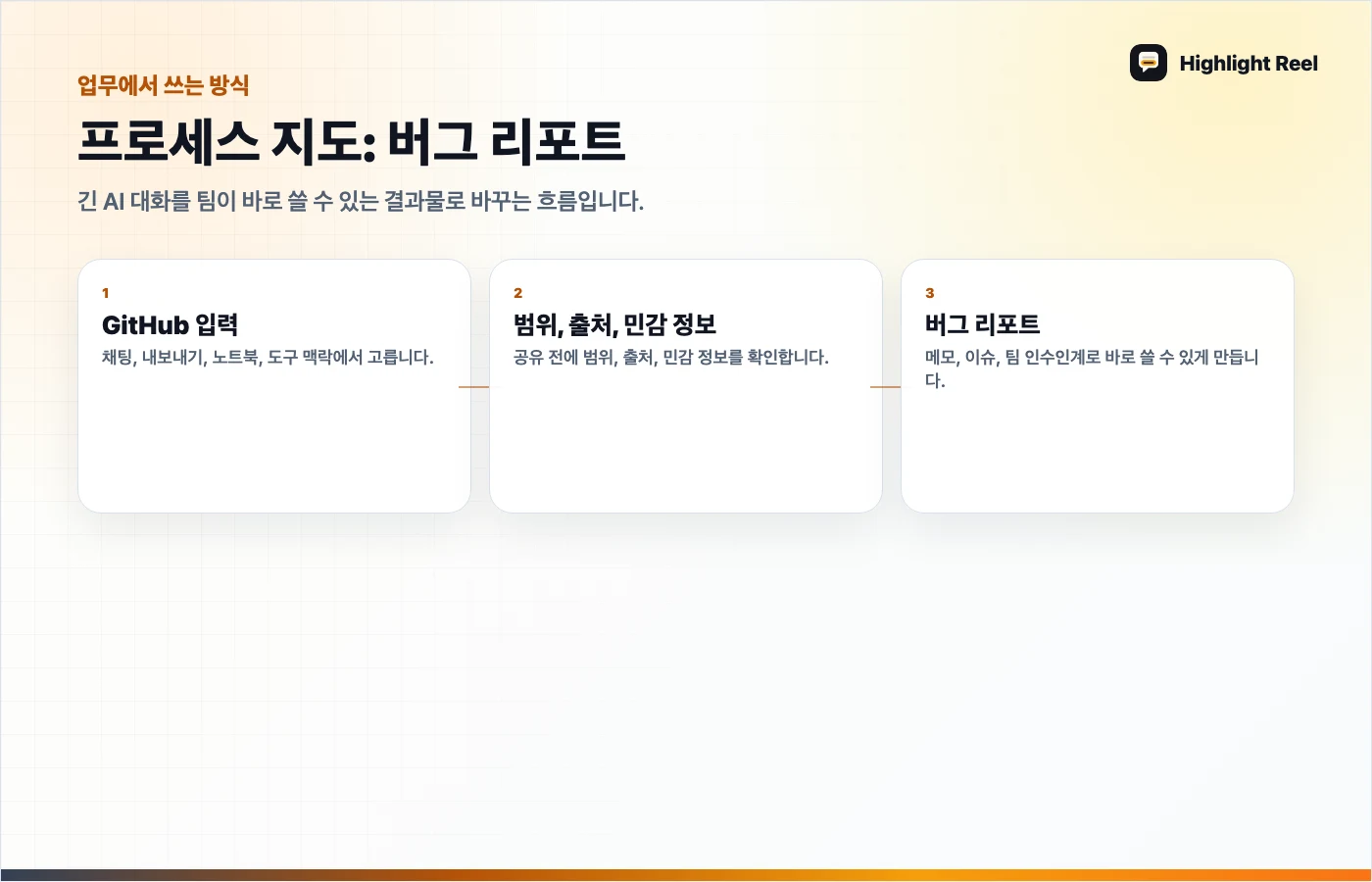The image size is (1372, 882).
Task: Click the heading 프로세스 지도: 버그 리포트
Action: coord(351,141)
